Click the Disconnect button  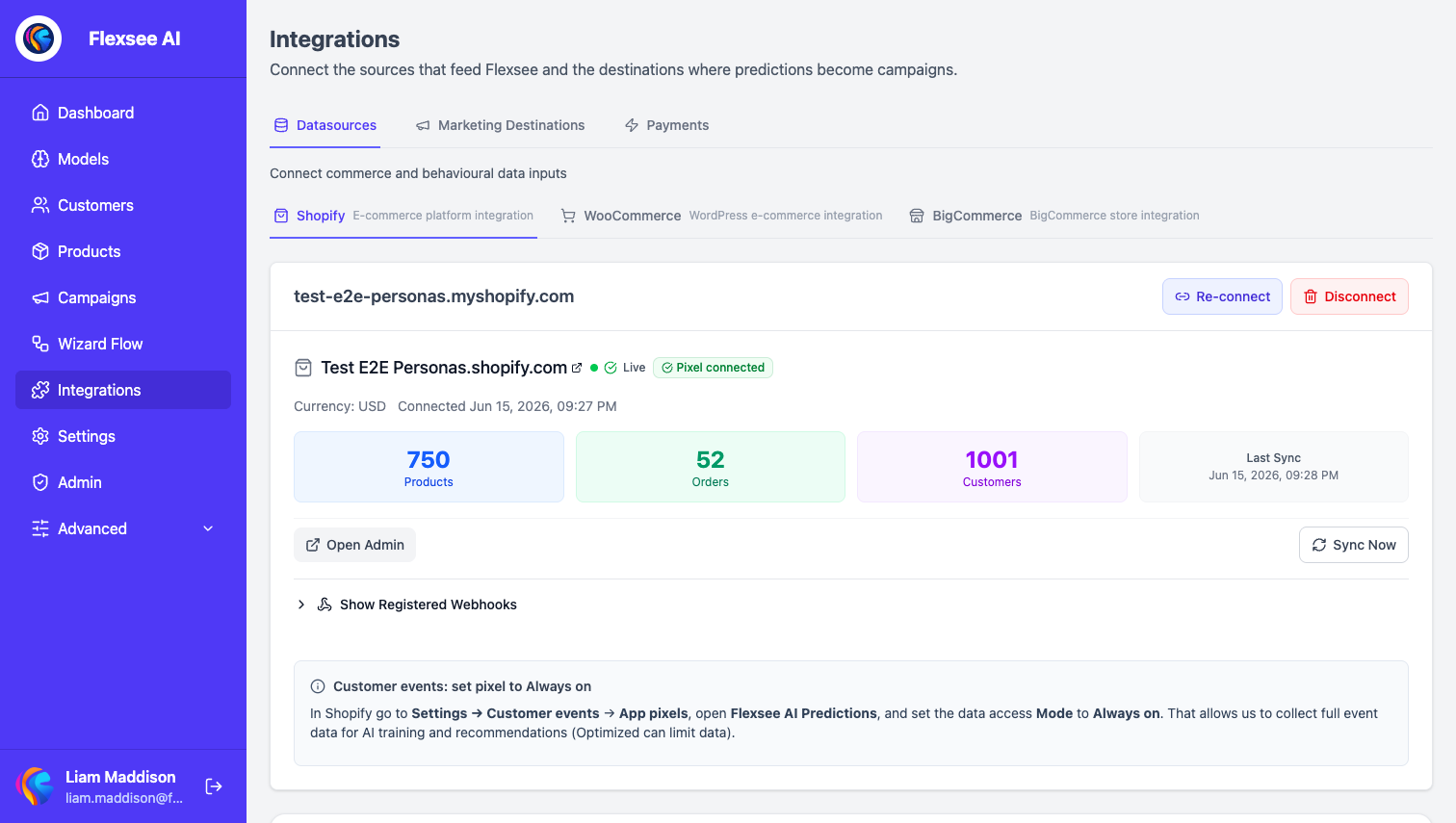1349,296
